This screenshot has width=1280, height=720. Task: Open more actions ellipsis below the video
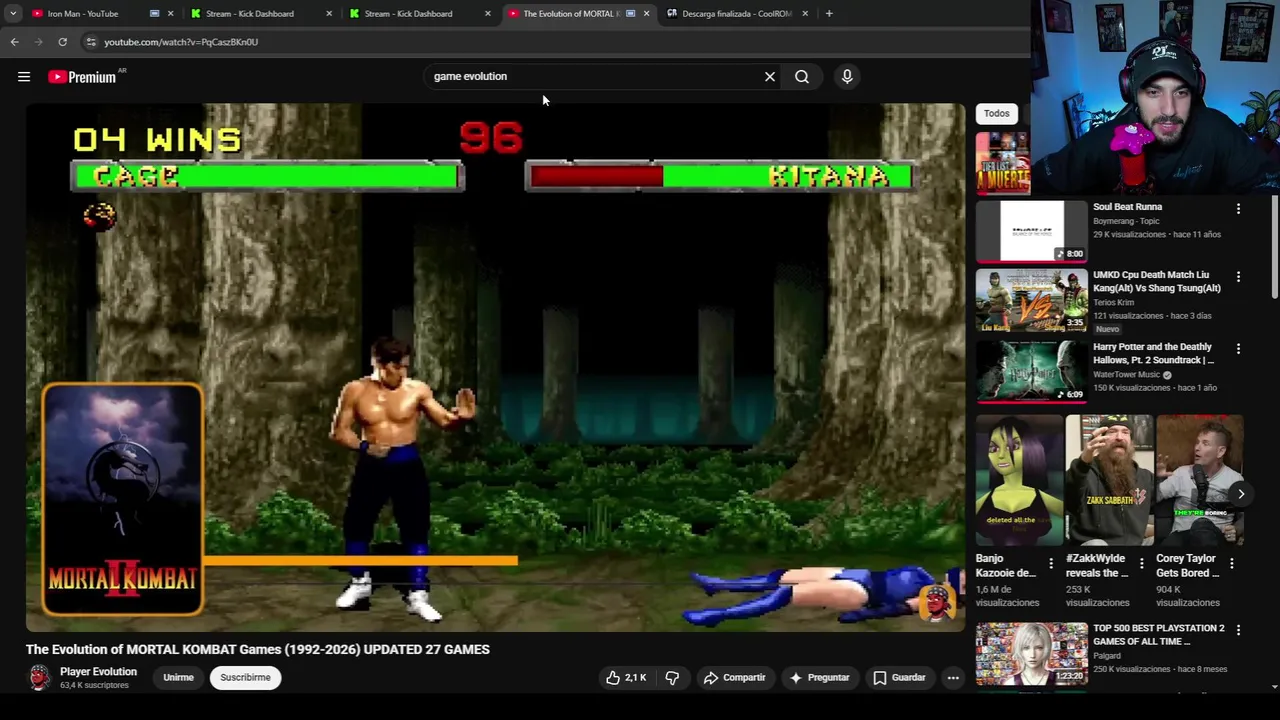953,678
